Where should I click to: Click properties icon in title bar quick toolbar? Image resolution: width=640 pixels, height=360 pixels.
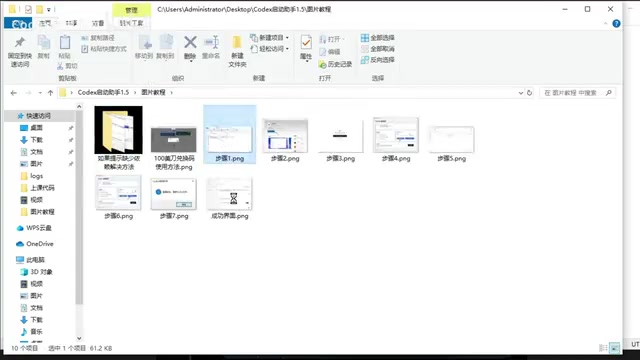click(28, 9)
